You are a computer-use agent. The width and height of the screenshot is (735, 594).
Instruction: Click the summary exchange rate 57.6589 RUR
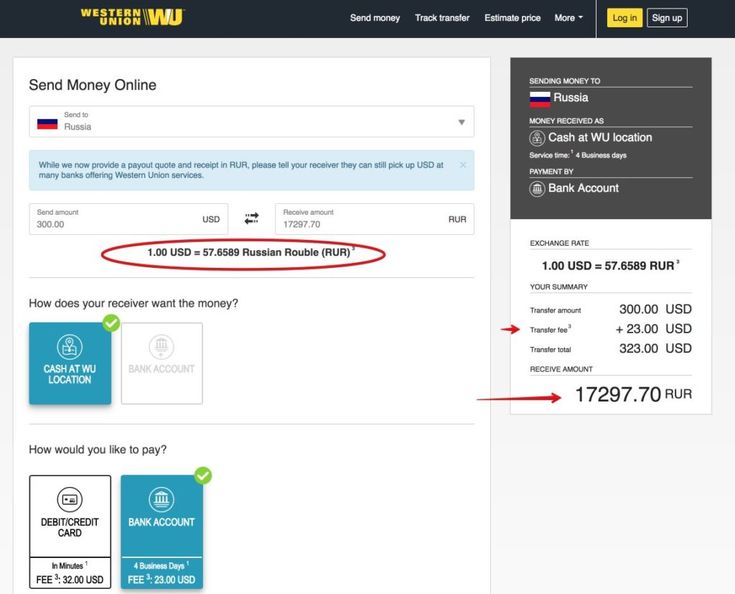[609, 266]
